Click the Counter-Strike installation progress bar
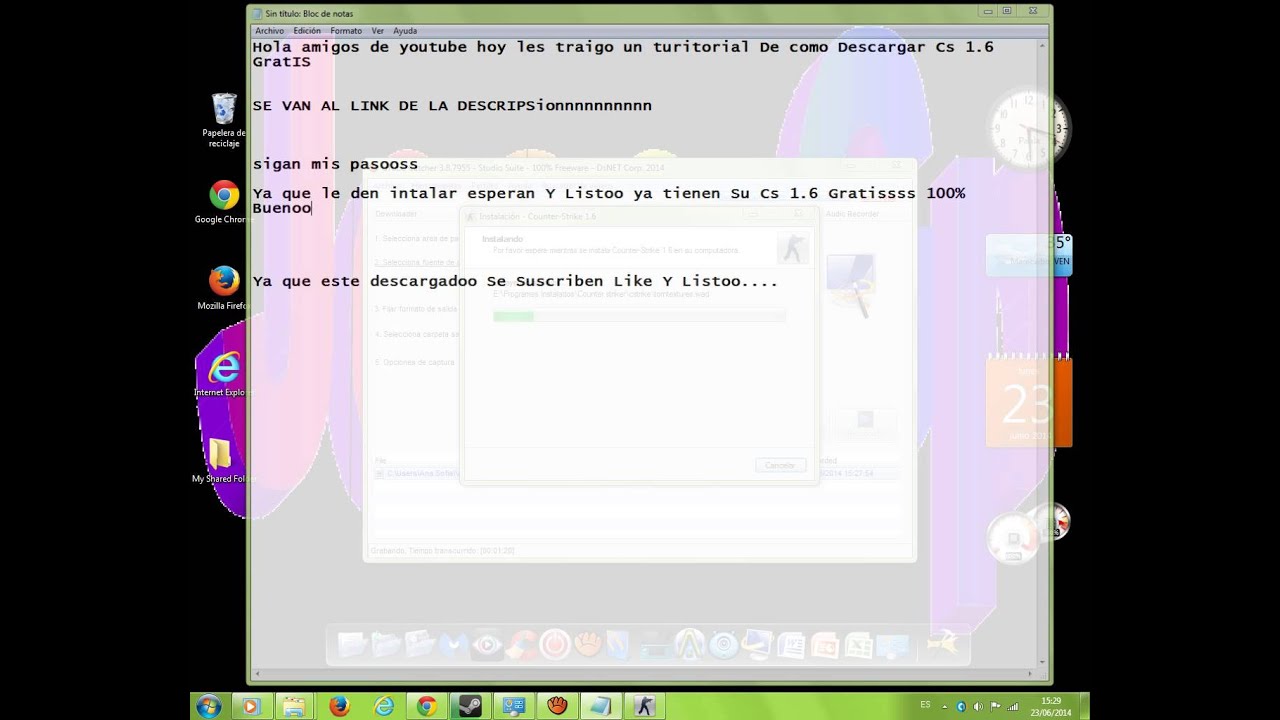The height and width of the screenshot is (720, 1280). [639, 316]
